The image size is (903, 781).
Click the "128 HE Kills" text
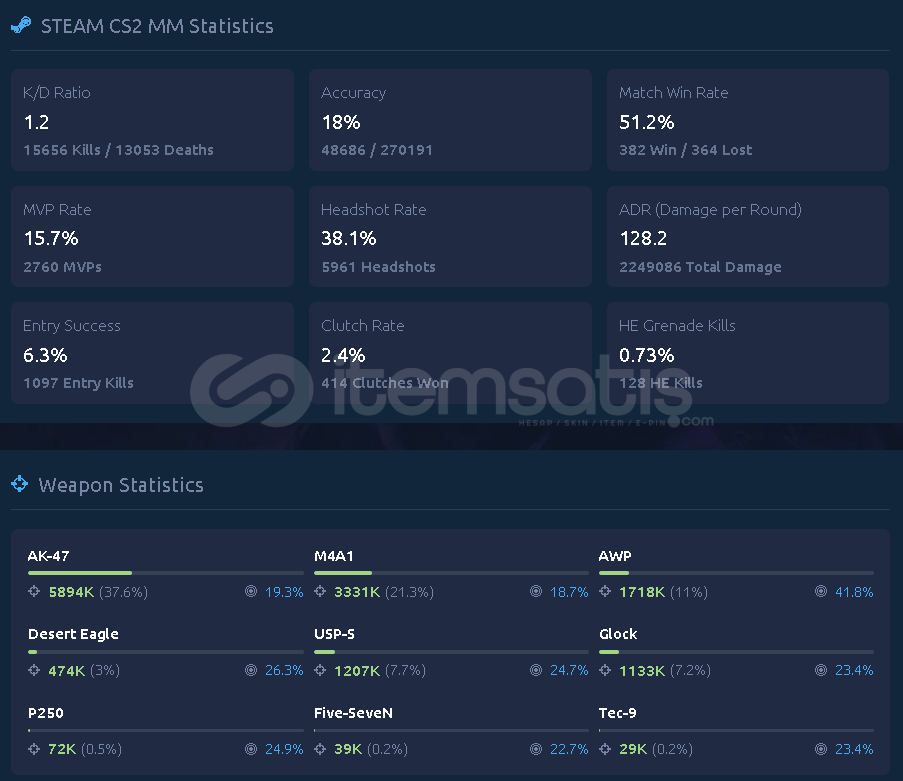tap(661, 383)
